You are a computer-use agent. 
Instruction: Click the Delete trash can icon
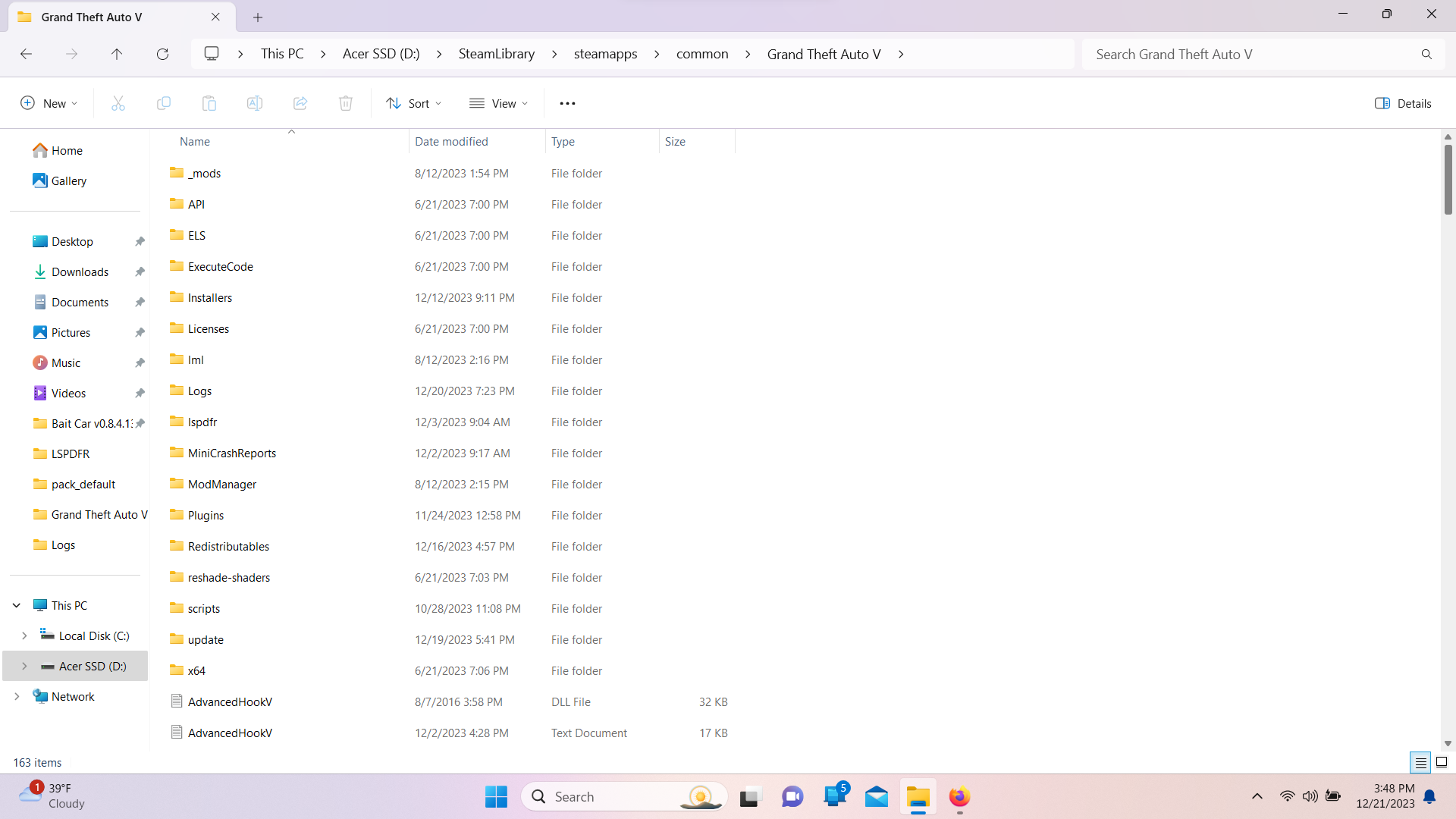point(346,103)
